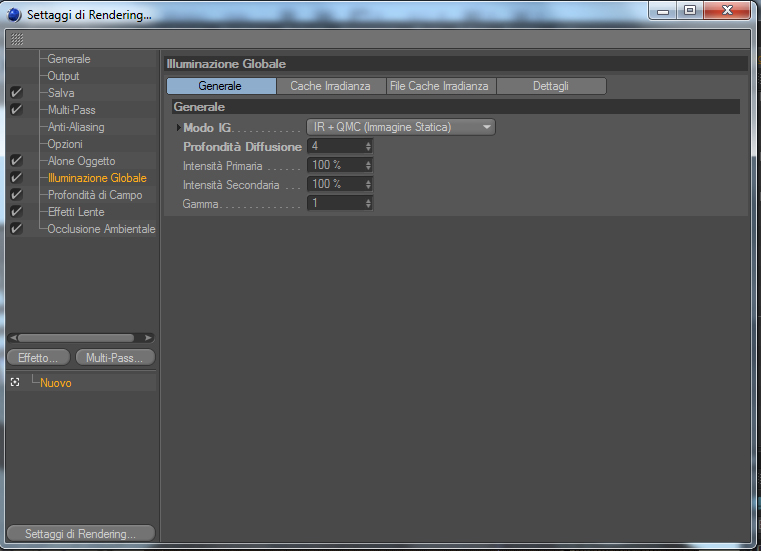Disable the Occlusione Ambientale checkbox

pos(16,229)
